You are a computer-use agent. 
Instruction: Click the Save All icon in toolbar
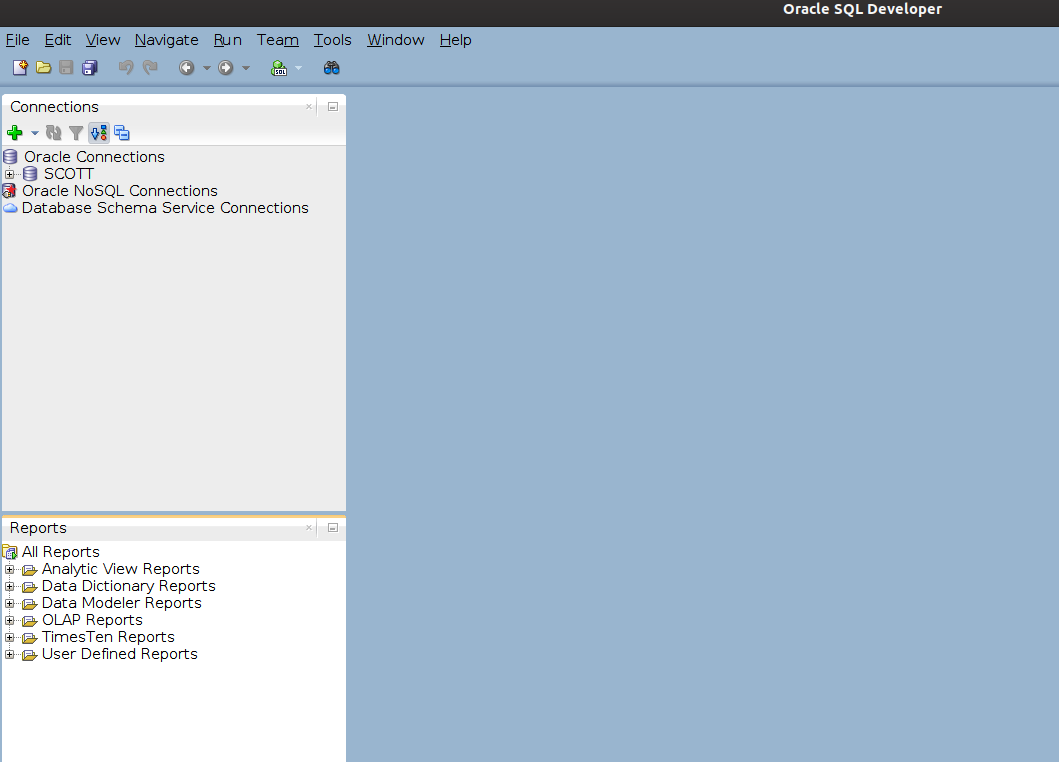point(90,68)
